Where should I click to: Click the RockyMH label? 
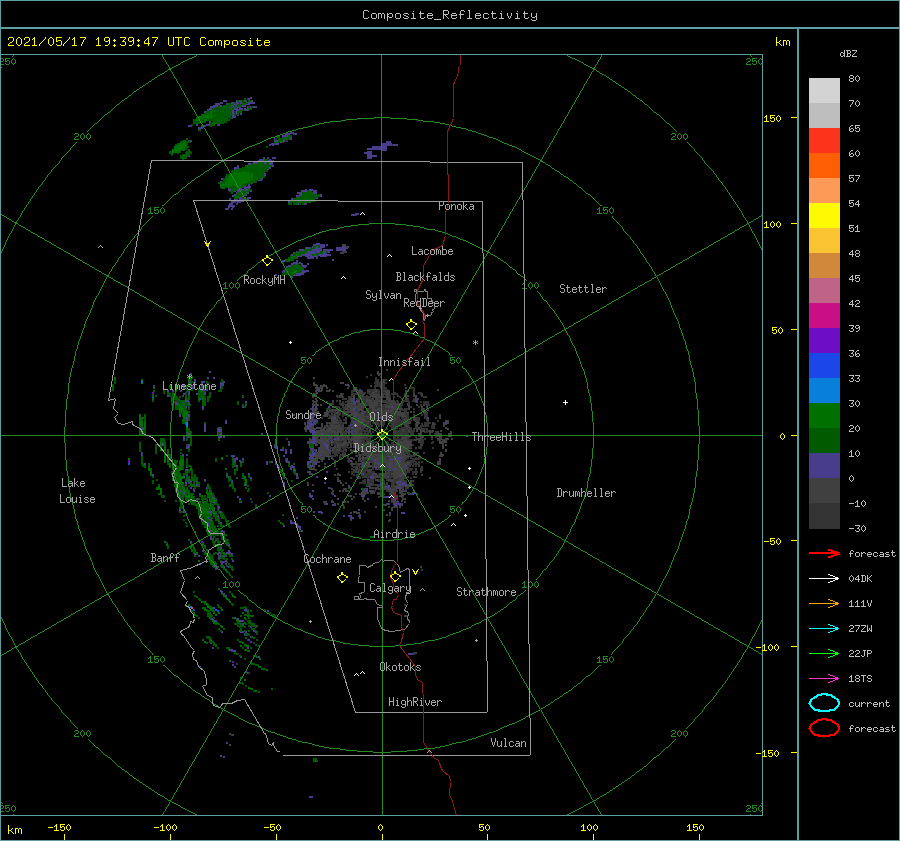[x=264, y=280]
